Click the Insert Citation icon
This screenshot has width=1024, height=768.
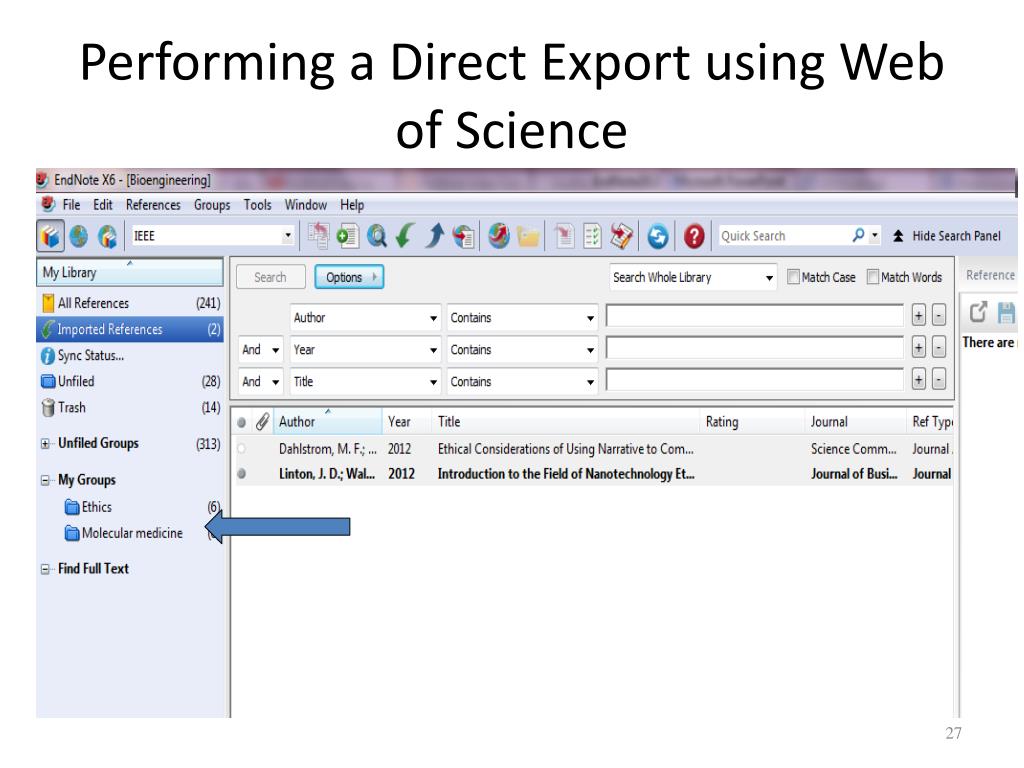pos(564,236)
